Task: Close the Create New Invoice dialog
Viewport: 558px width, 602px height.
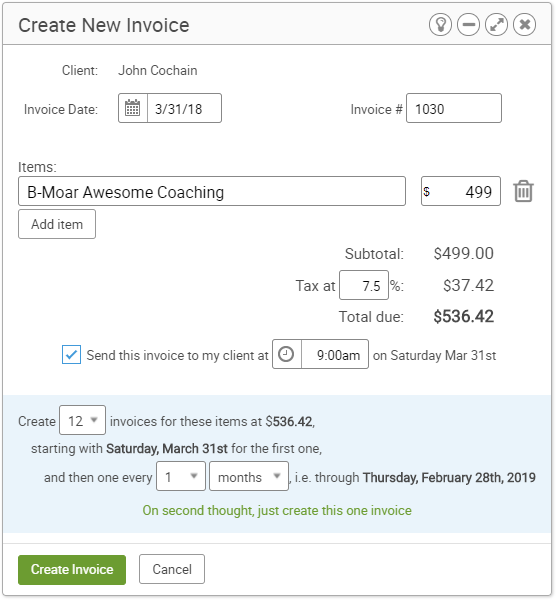Action: [x=525, y=25]
